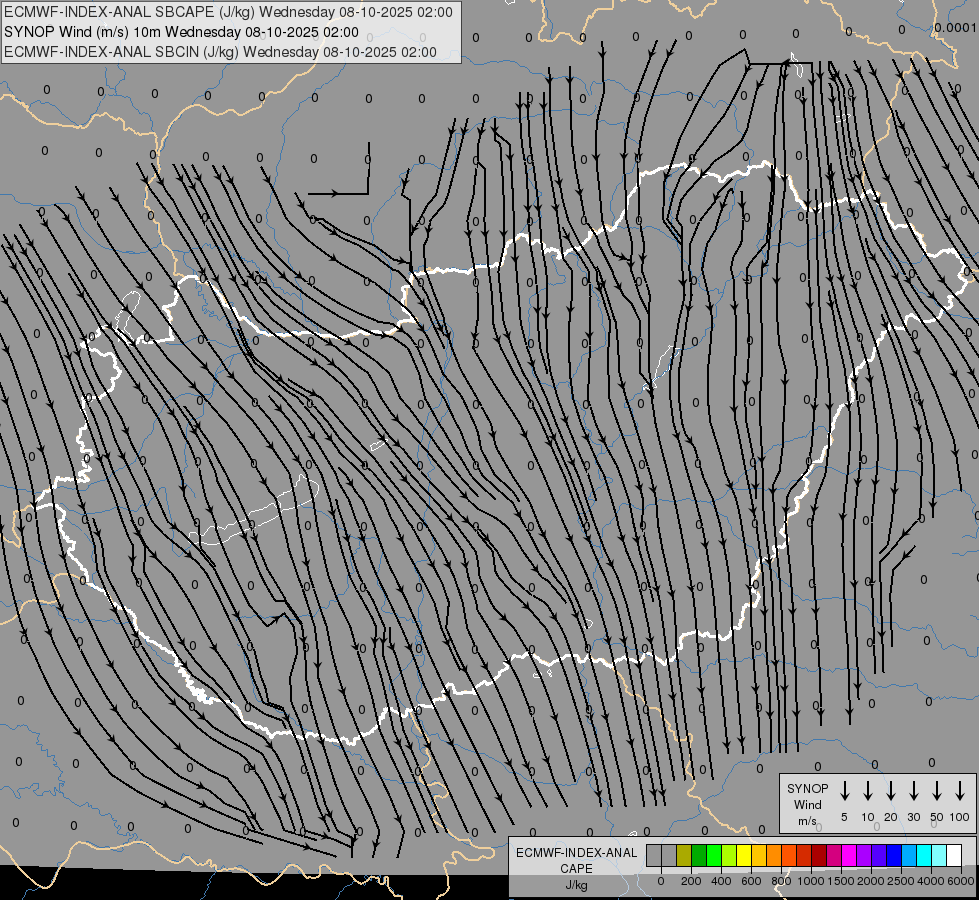Click the 5 m/s wind arrow in legend
The image size is (979, 900).
[x=844, y=791]
